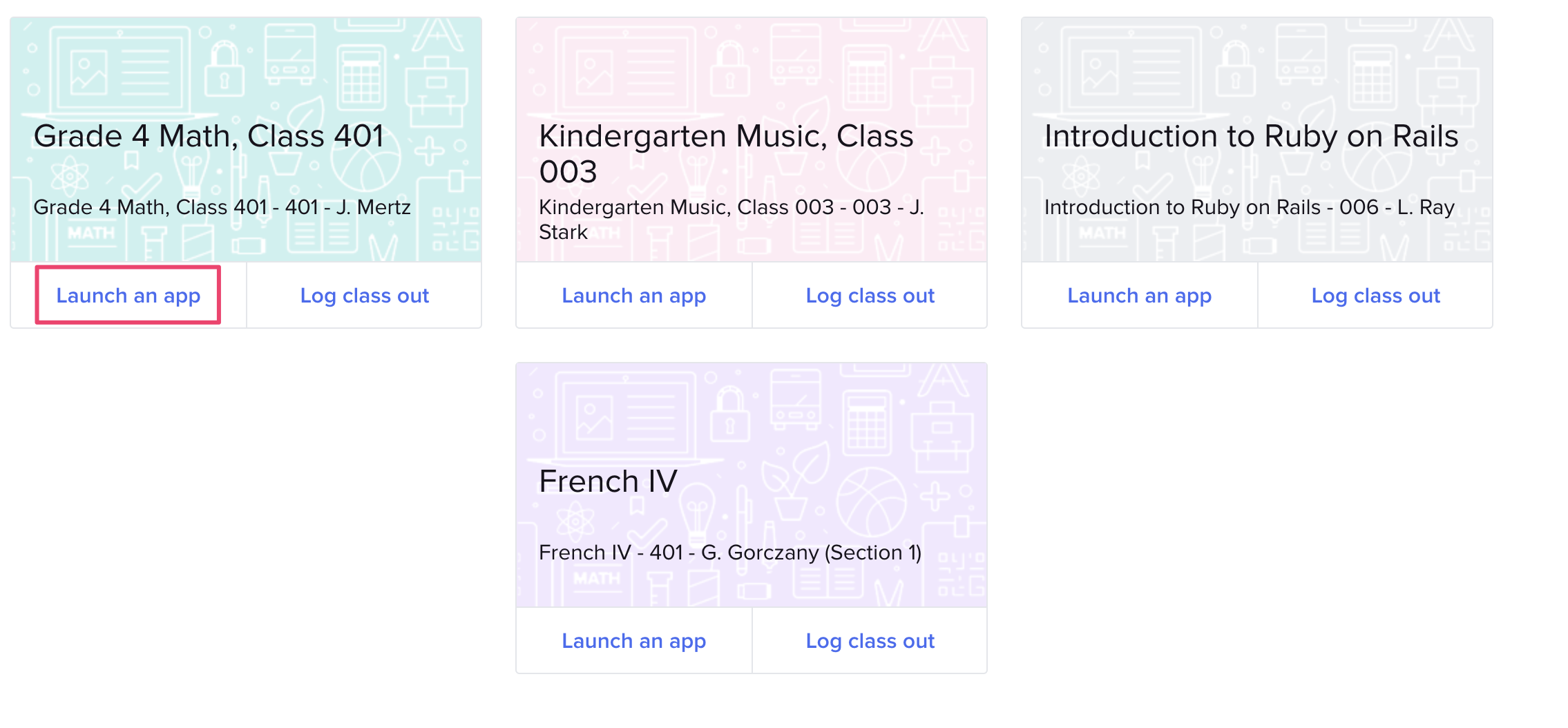Image resolution: width=1568 pixels, height=728 pixels.
Task: Log the French IV class out
Action: pos(870,640)
